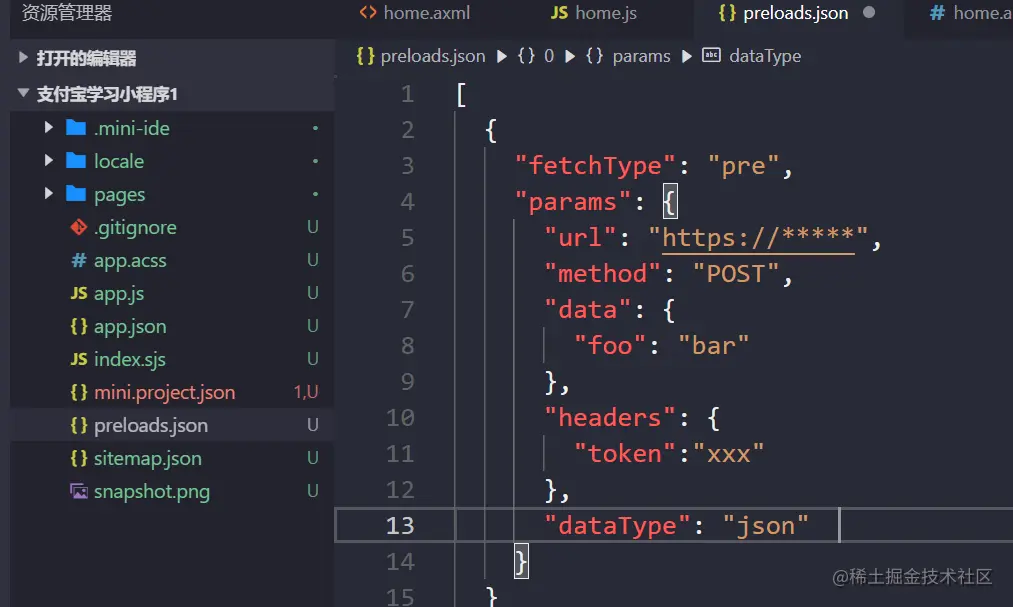Click the pages folder icon

tap(76, 194)
